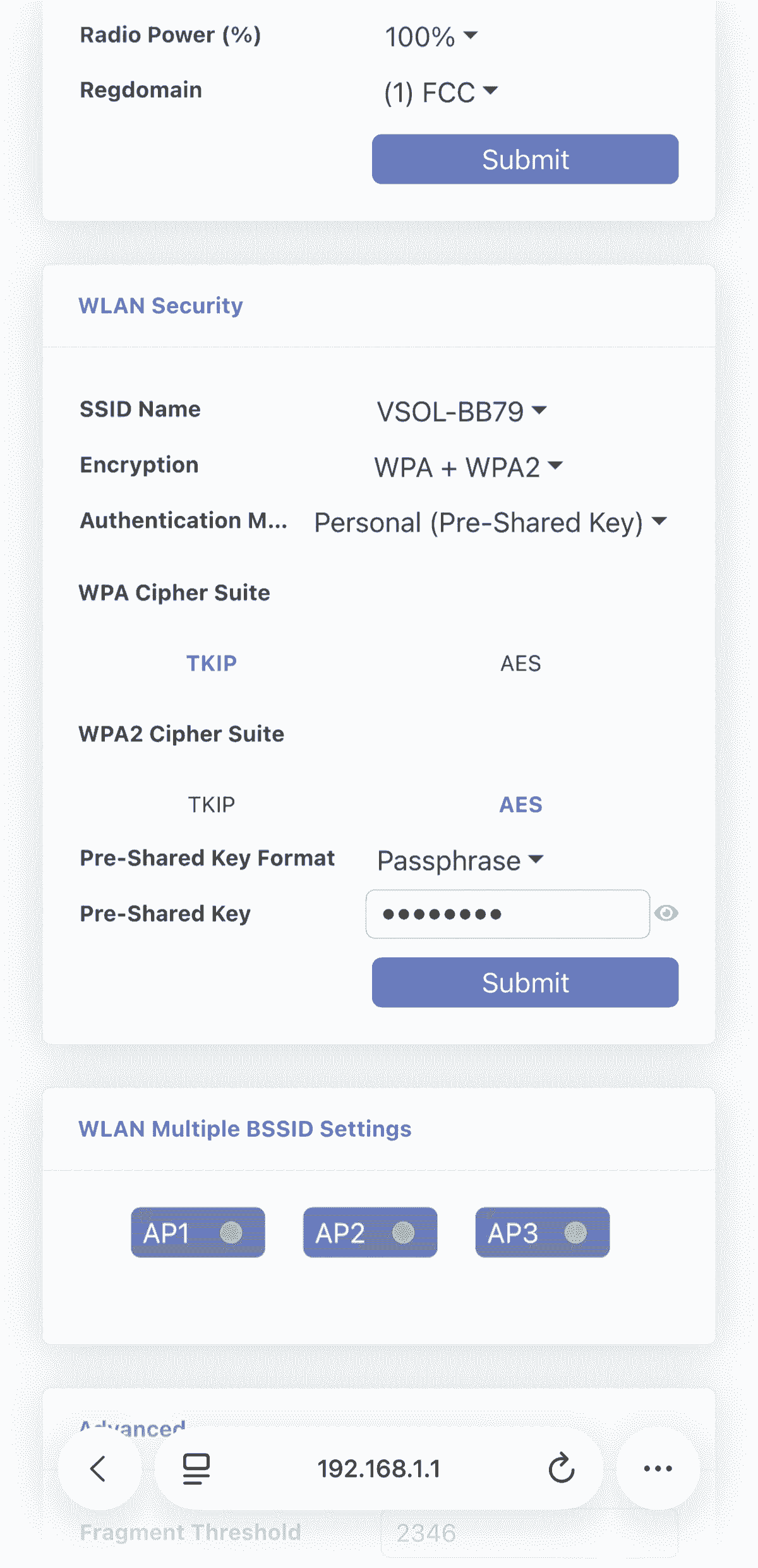
Task: Expand the Regdomain FCC dropdown
Action: coord(441,92)
